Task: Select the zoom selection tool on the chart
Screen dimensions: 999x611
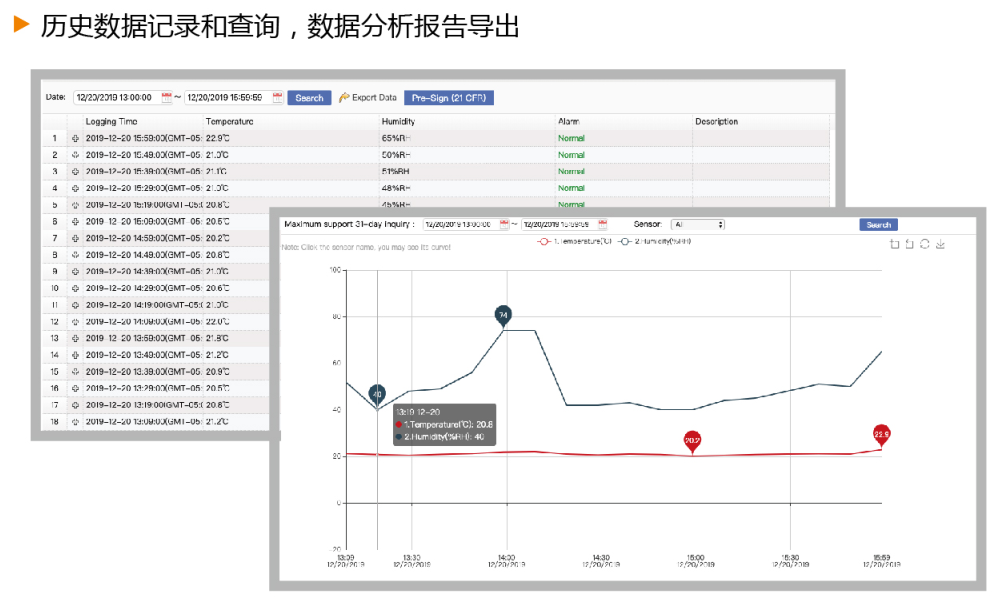Action: tap(894, 244)
